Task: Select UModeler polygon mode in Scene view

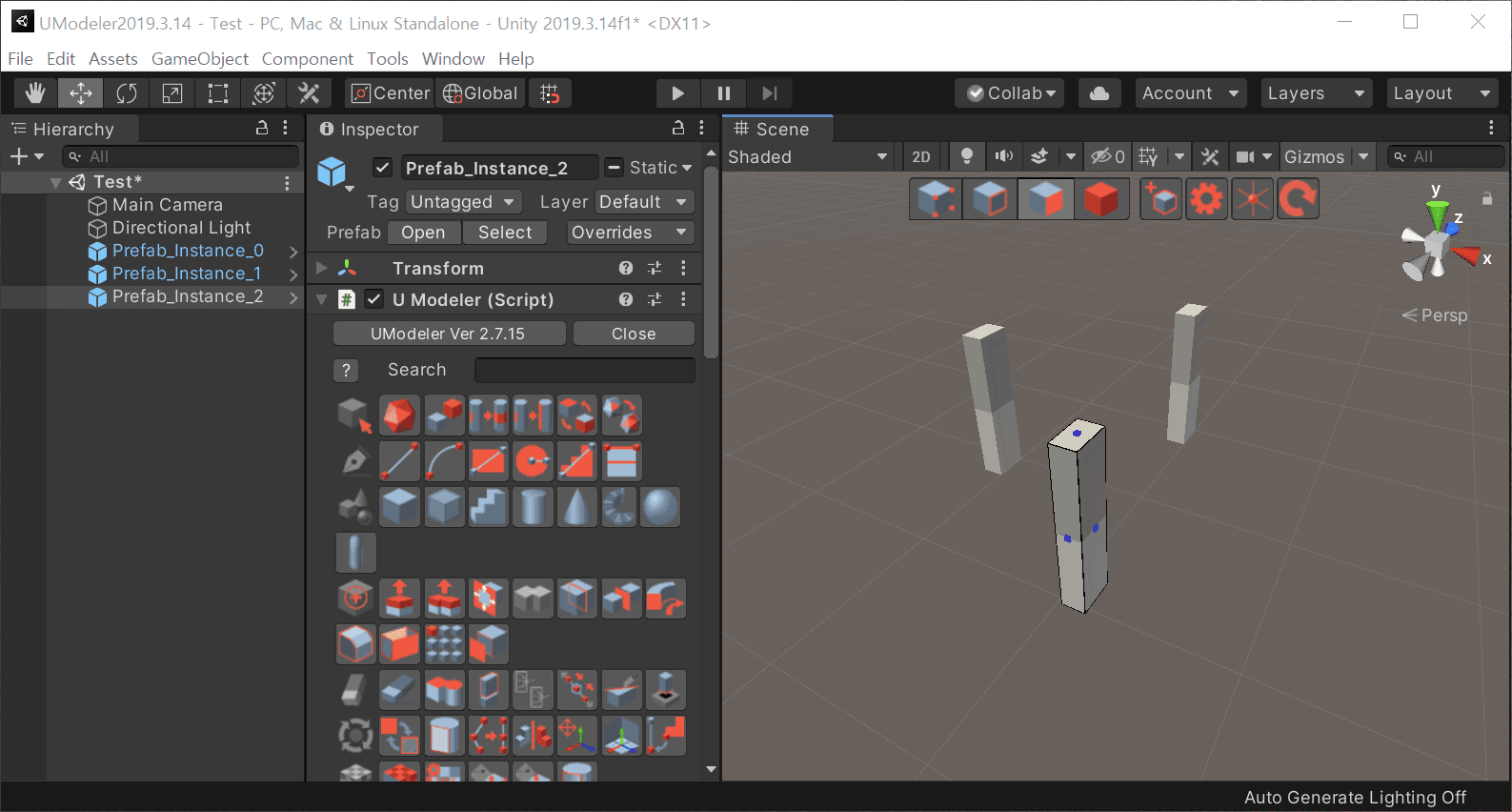Action: click(1046, 199)
